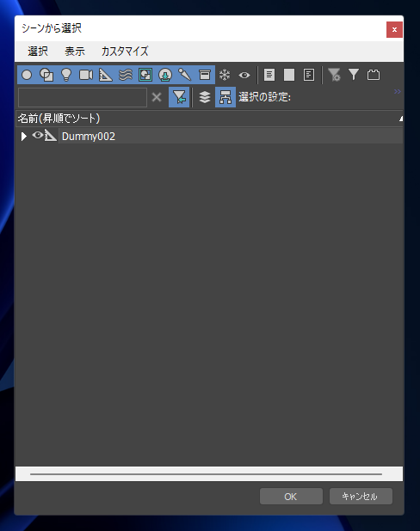This screenshot has height=531, width=420.
Task: Confirm selection with the OK button
Action: coord(291,496)
